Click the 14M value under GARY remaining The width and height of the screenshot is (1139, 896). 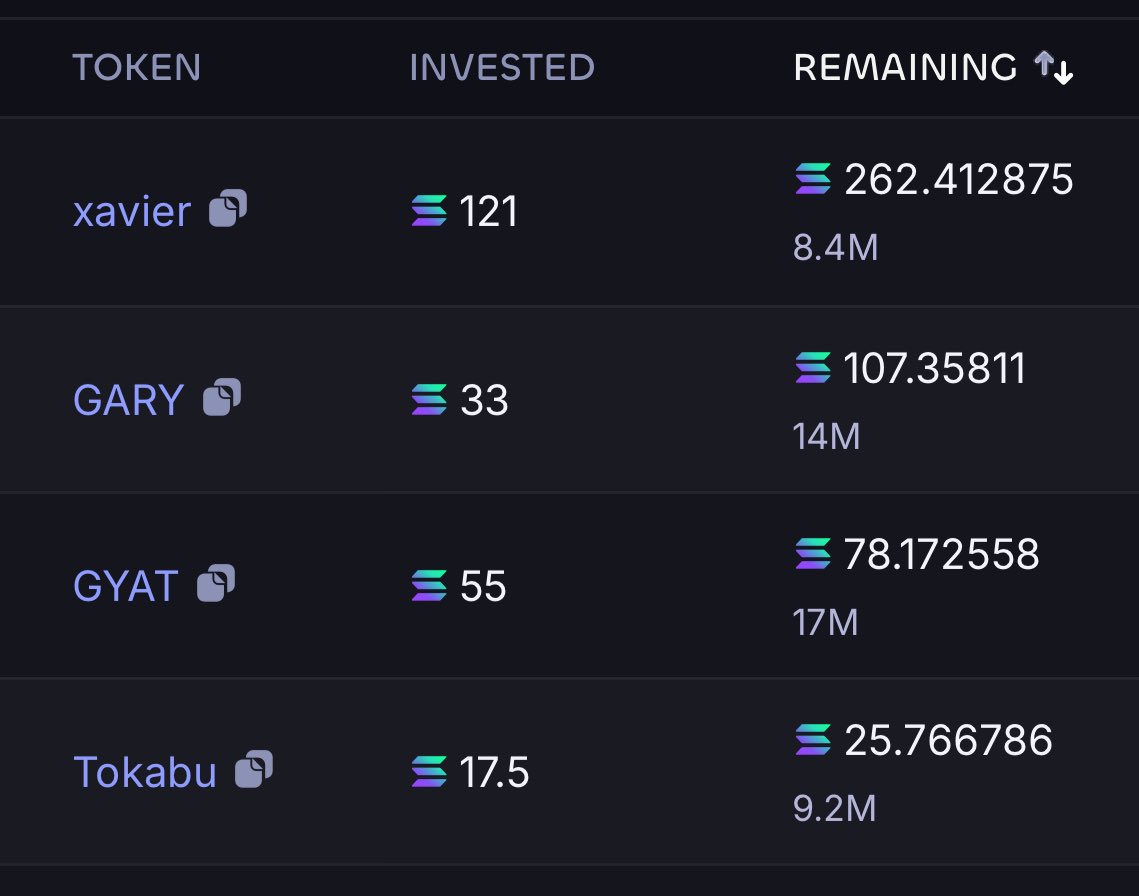[827, 437]
